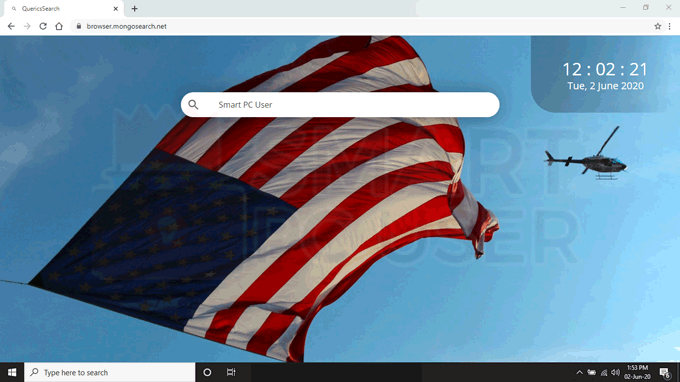Focus the Smart PC User search field

pyautogui.click(x=340, y=104)
